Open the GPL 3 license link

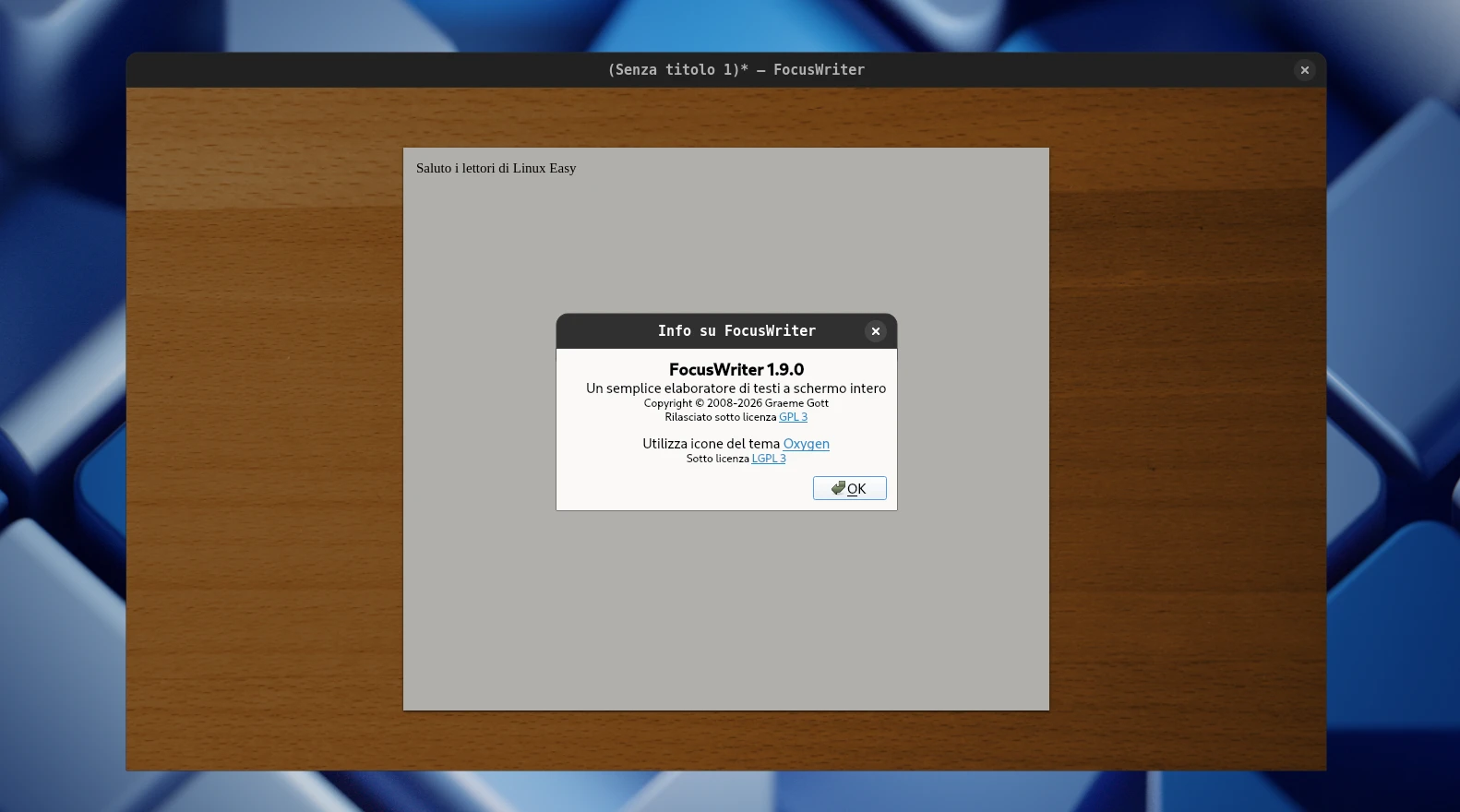tap(793, 417)
